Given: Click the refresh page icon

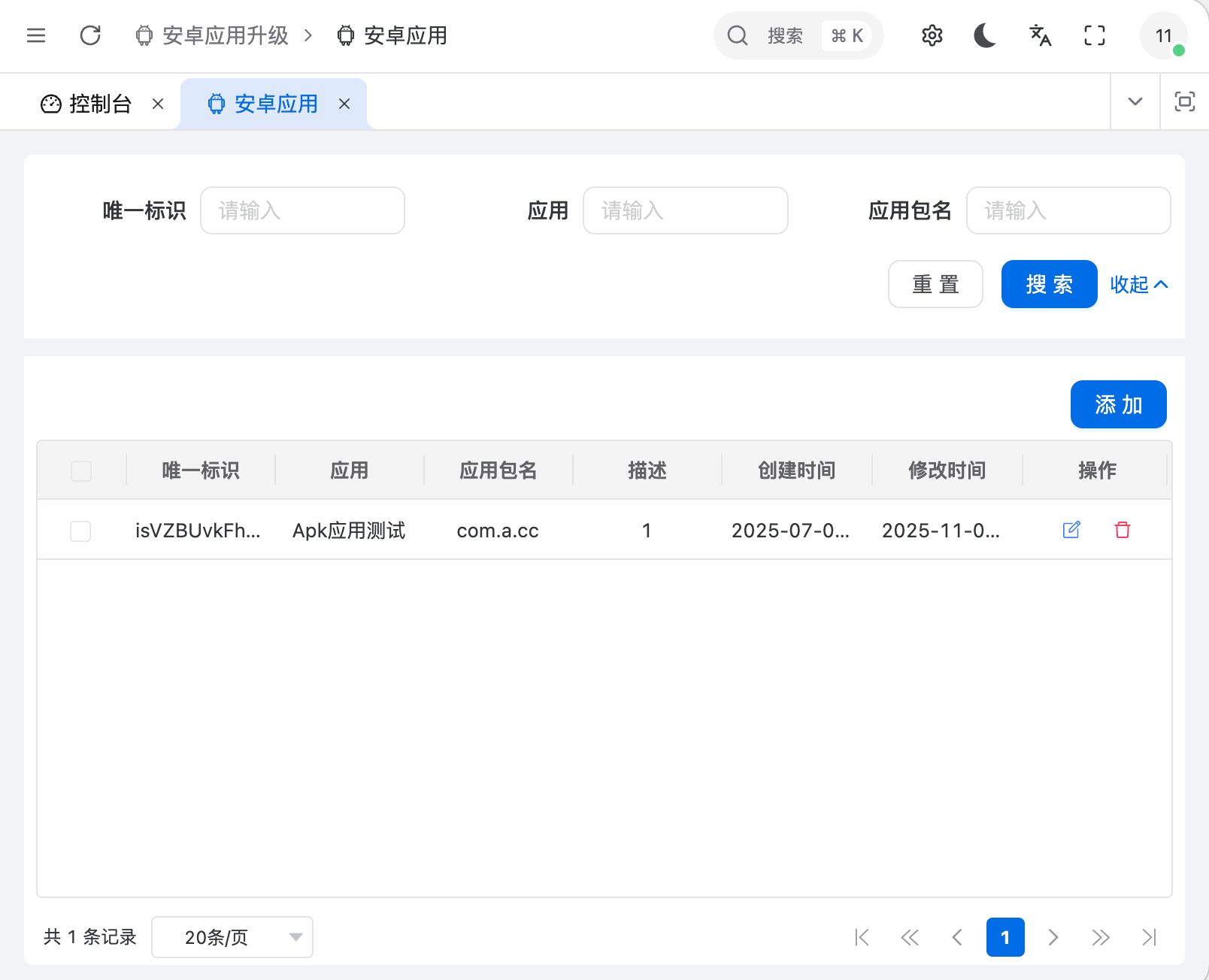Looking at the screenshot, I should coord(90,35).
